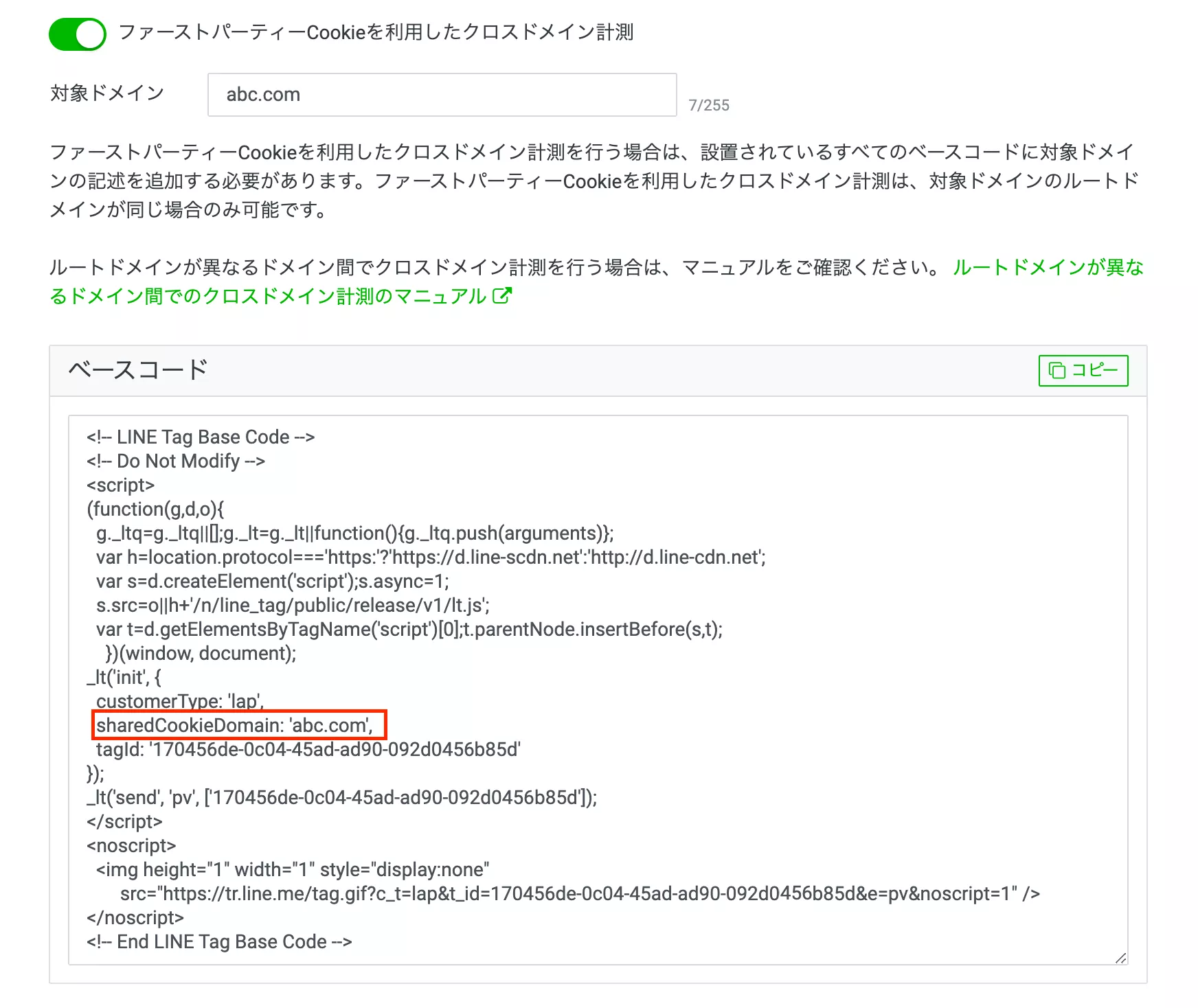Viewport: 1198px width, 1008px height.
Task: Click the 'End LINE Tag Base Code' comment
Action: (219, 941)
